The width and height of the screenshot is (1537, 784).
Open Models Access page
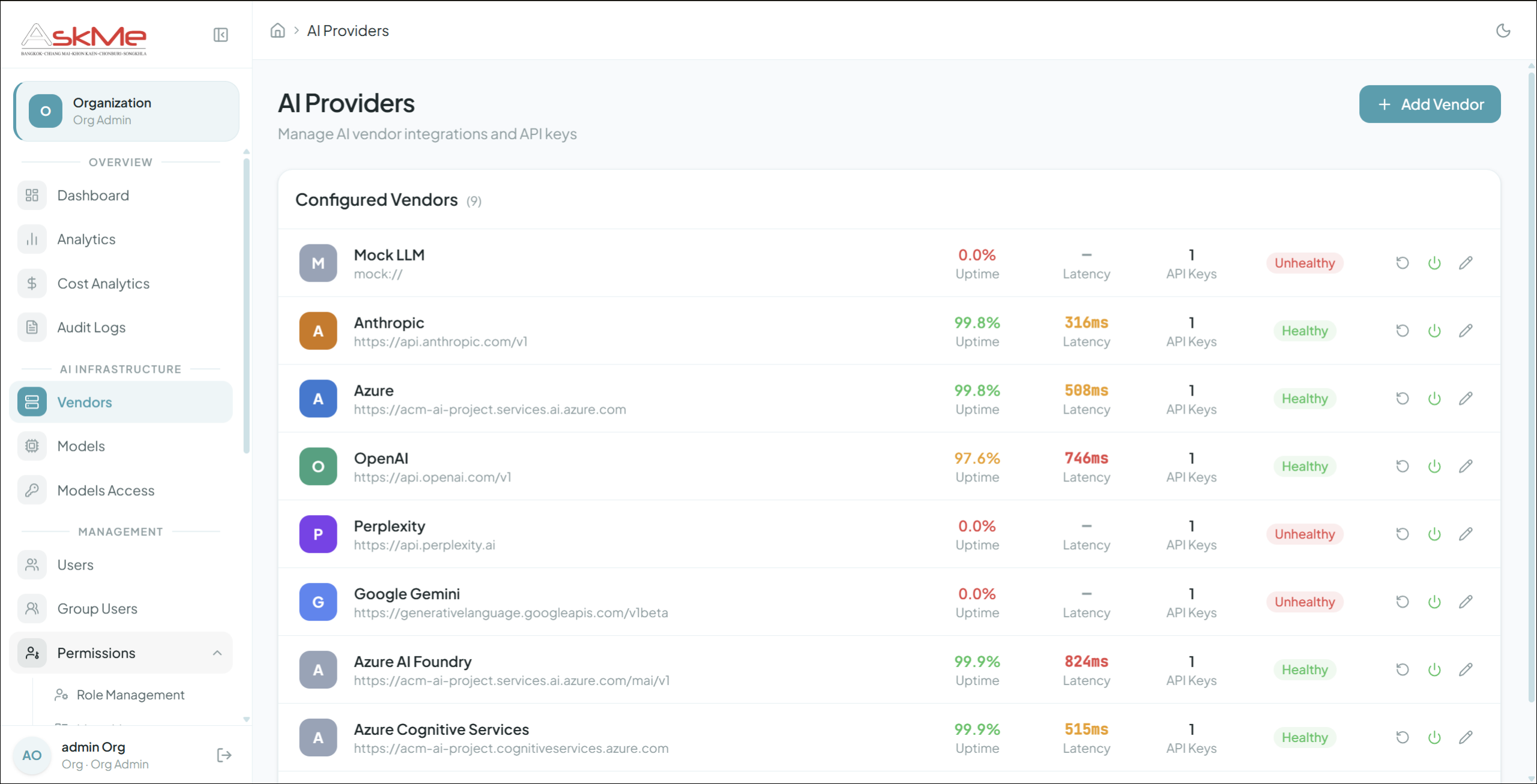(x=121, y=490)
